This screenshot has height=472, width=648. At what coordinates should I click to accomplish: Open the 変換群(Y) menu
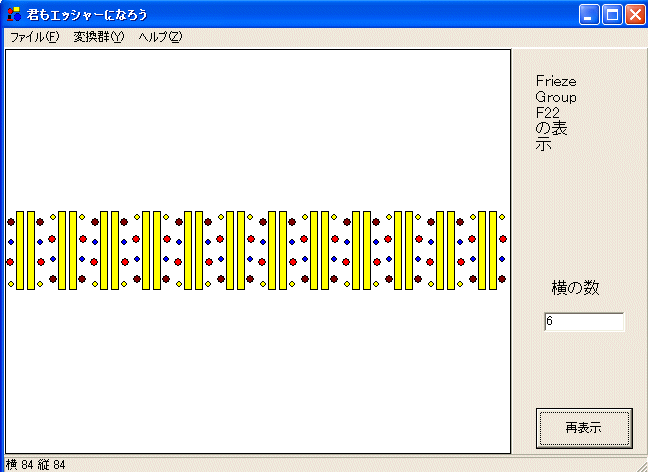[99, 37]
